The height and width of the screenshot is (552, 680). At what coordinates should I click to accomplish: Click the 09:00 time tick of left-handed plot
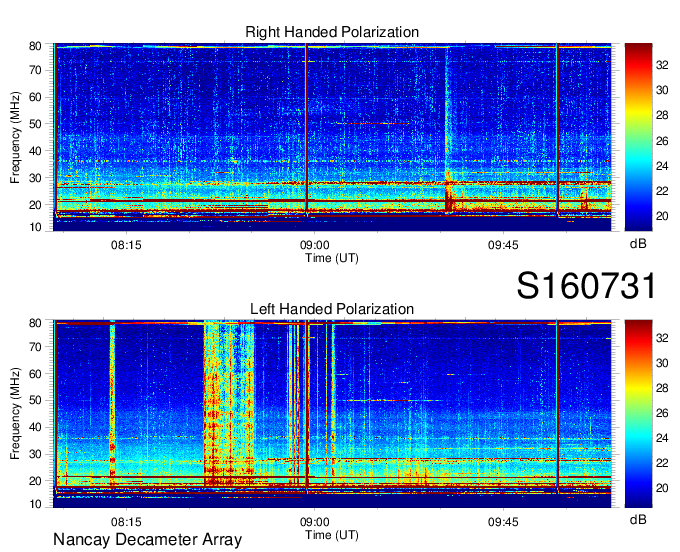(x=314, y=522)
